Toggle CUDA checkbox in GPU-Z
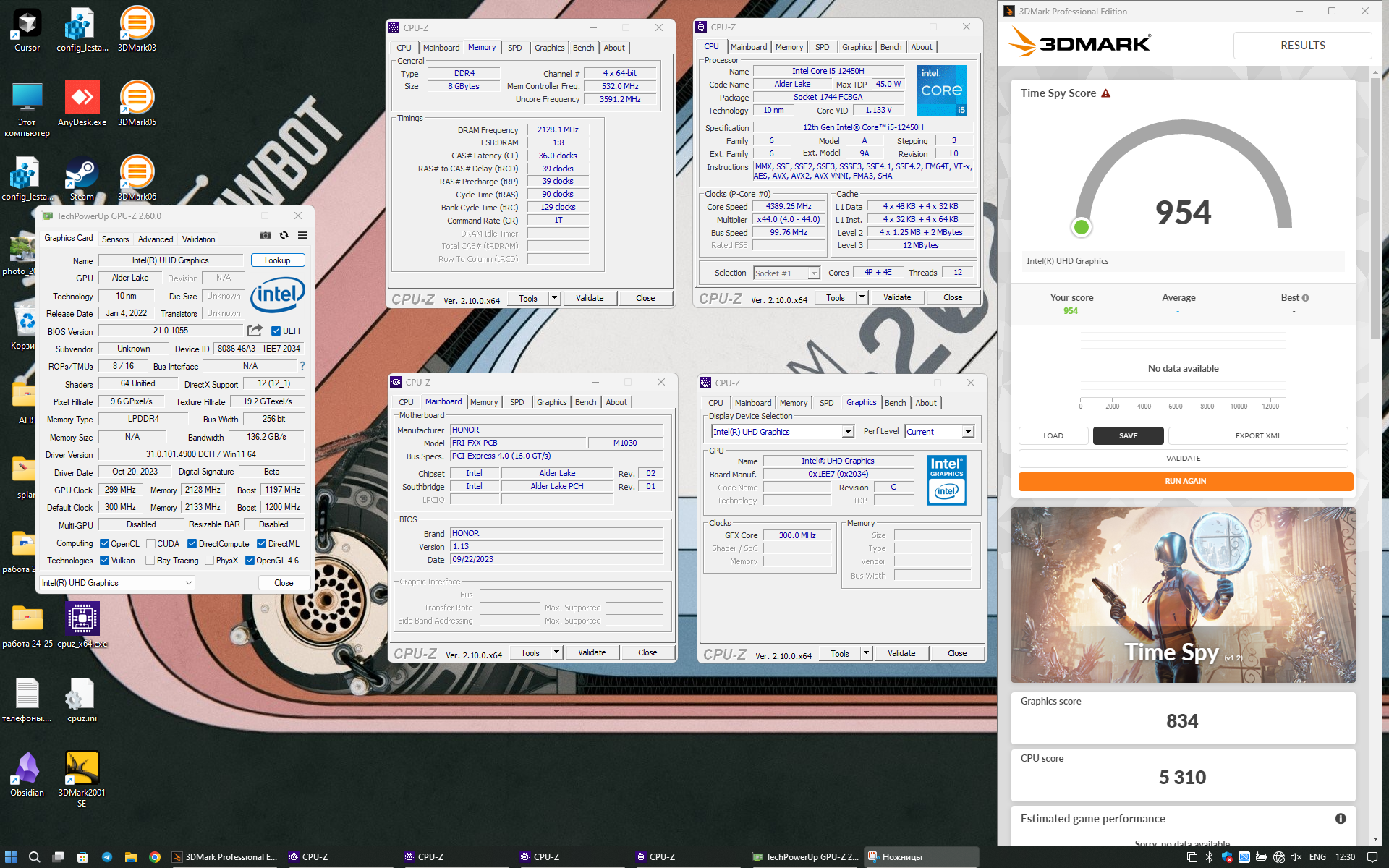 coord(150,544)
